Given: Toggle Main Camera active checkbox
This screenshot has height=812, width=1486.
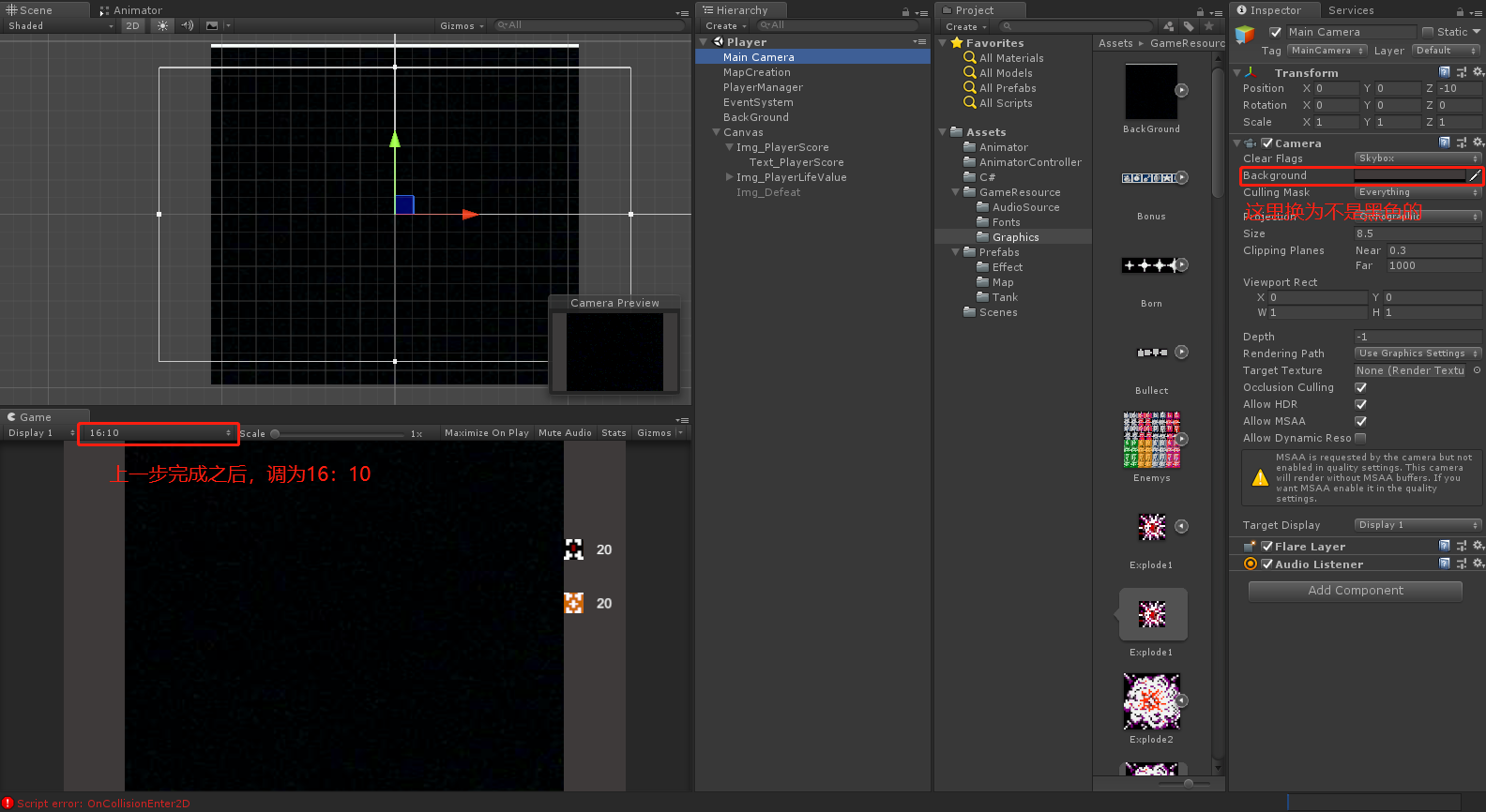Looking at the screenshot, I should pos(1275,32).
